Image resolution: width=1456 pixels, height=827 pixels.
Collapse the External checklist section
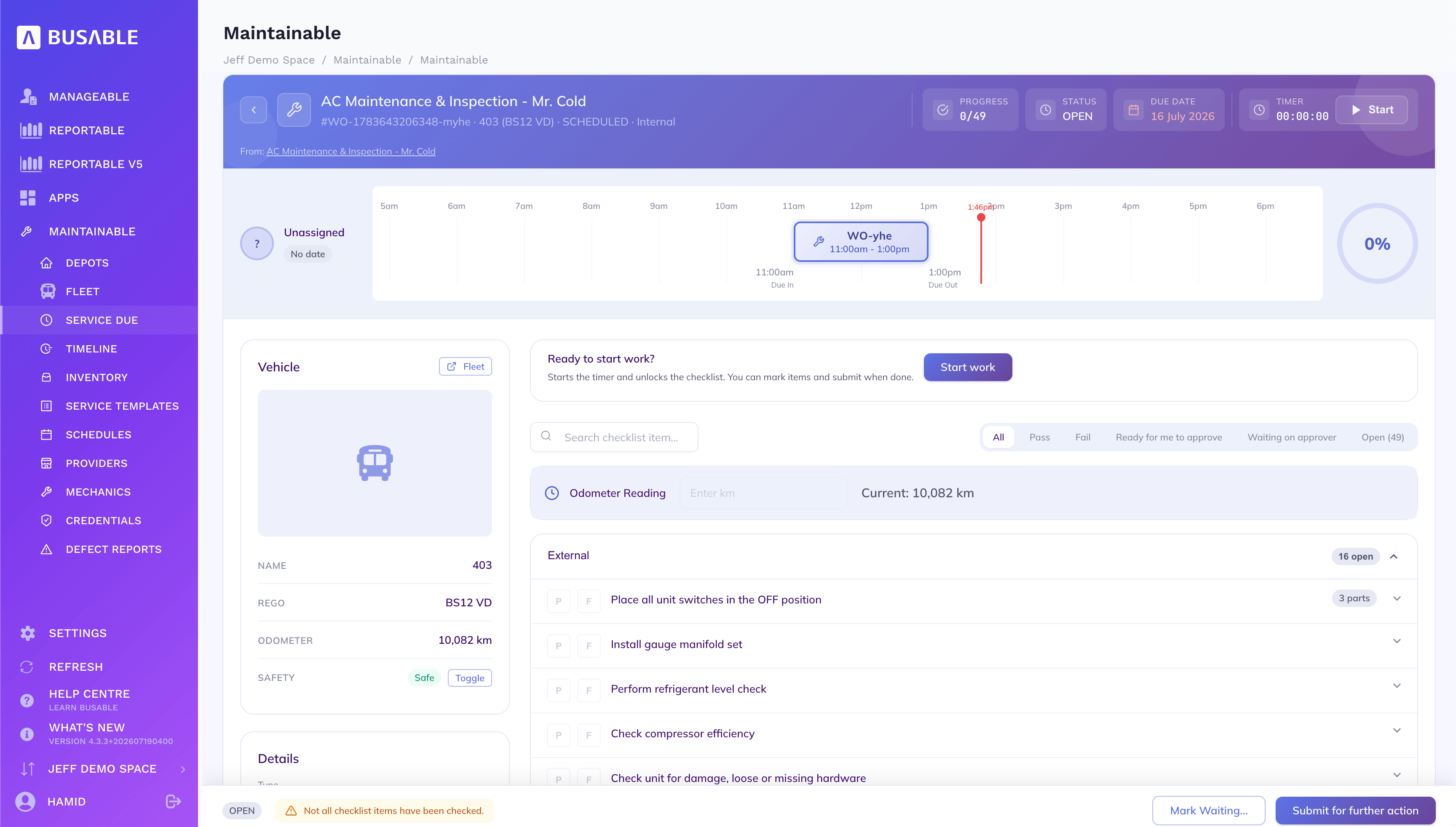coord(1394,557)
